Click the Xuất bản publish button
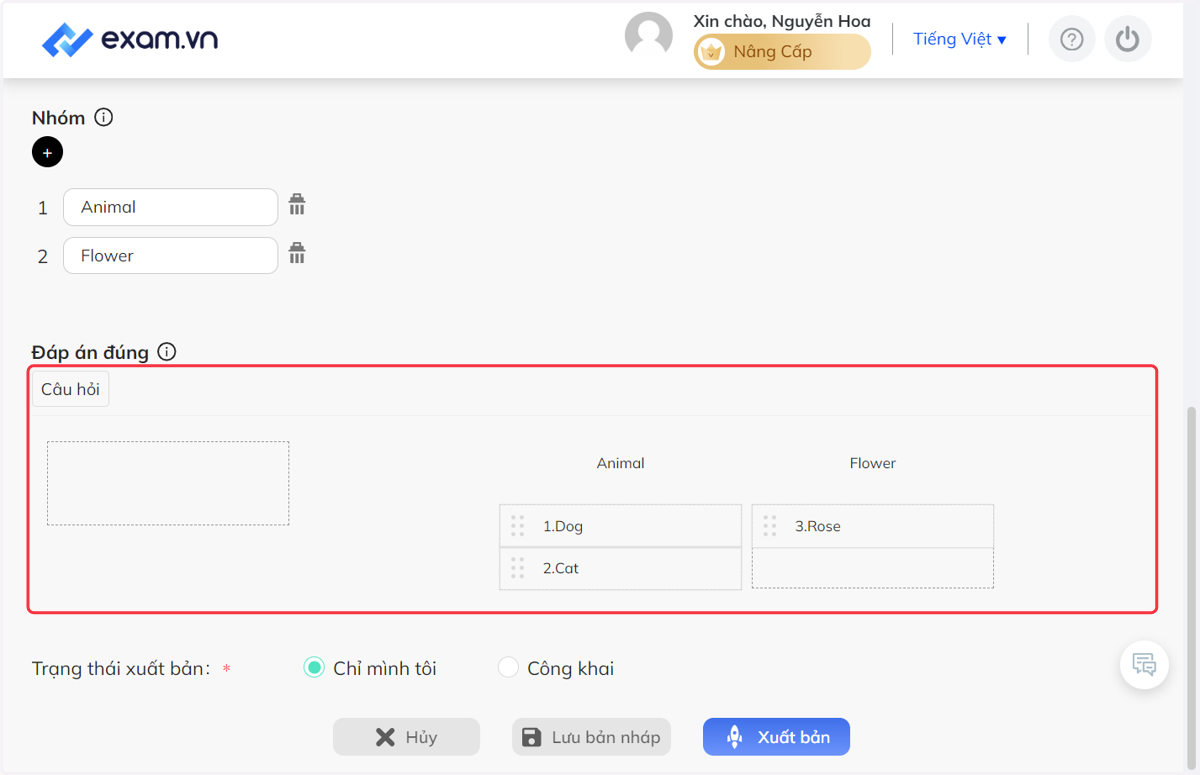 point(776,737)
